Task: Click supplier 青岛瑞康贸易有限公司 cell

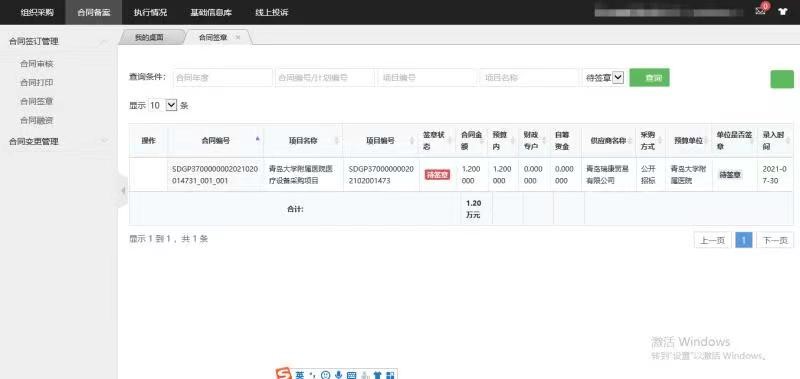Action: 608,174
